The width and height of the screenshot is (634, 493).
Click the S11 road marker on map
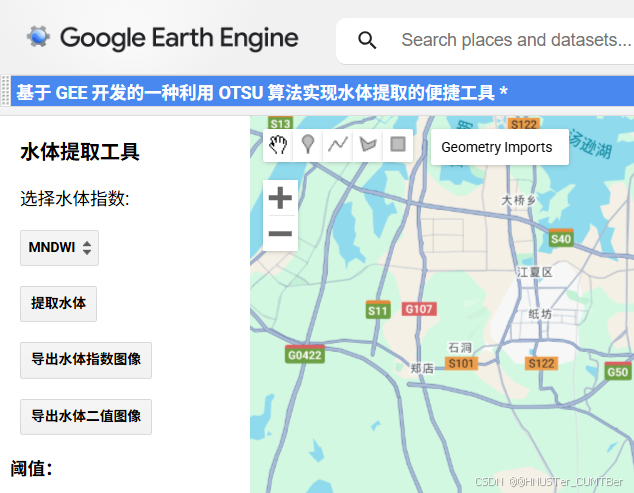378,310
